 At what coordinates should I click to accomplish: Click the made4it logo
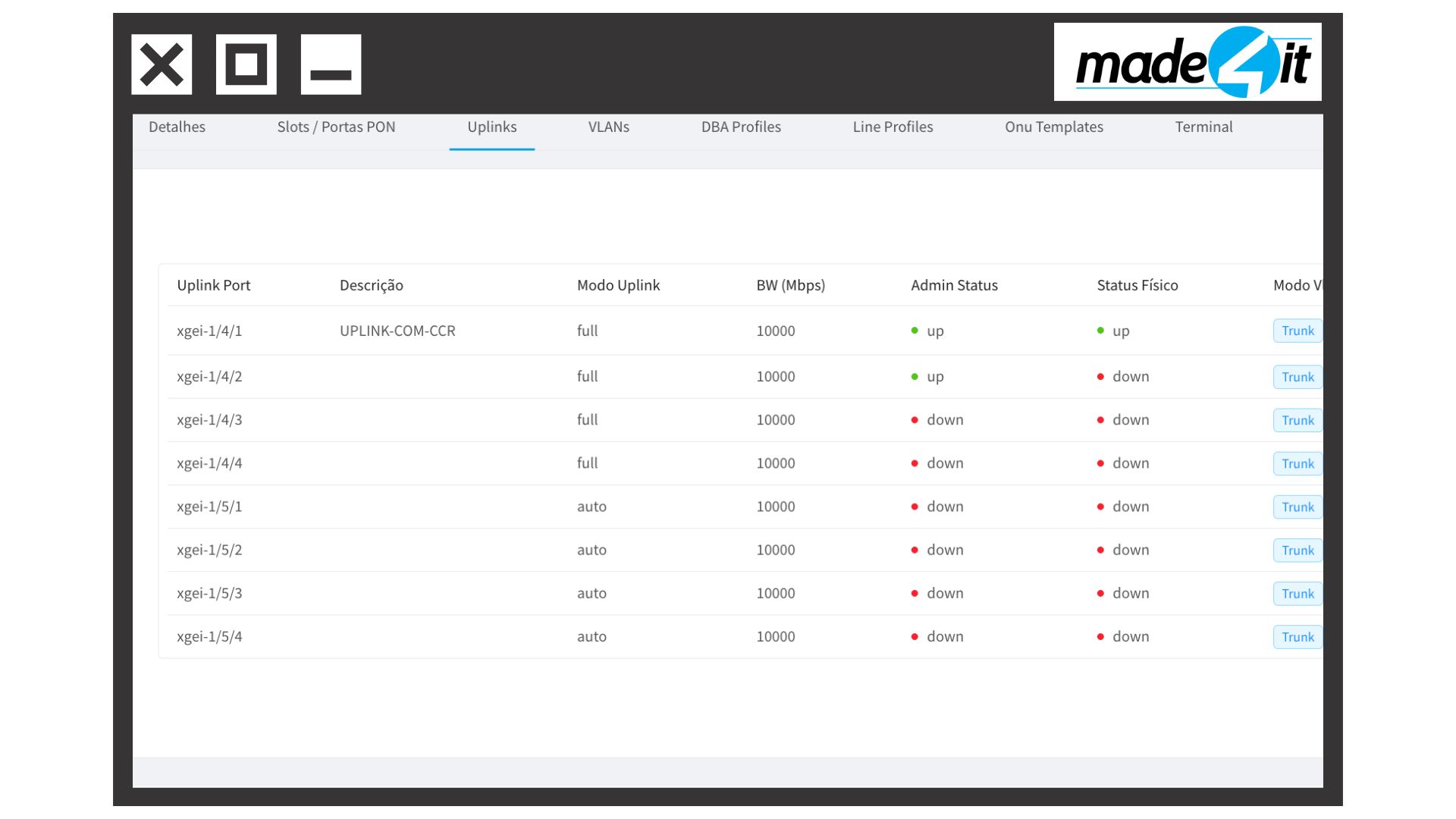pyautogui.click(x=1187, y=62)
